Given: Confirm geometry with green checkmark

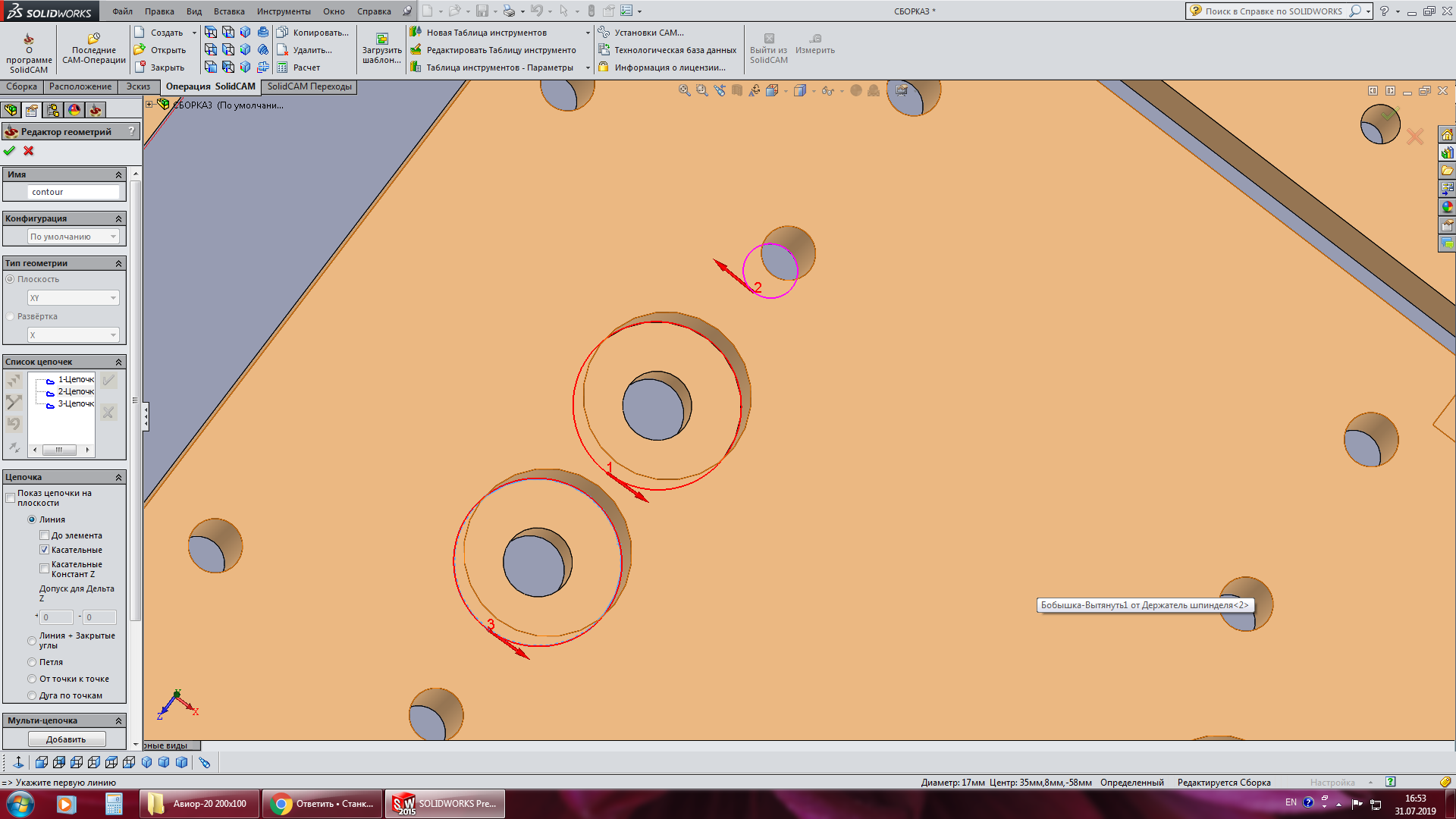Looking at the screenshot, I should pos(9,151).
